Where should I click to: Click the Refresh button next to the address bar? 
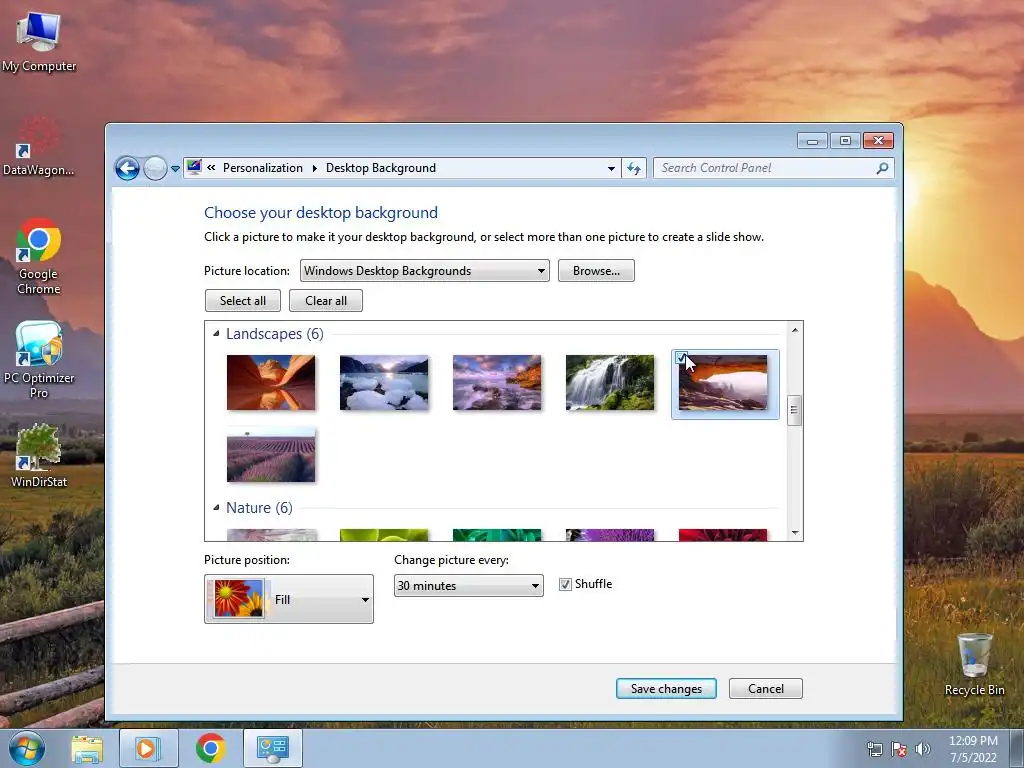(x=634, y=168)
